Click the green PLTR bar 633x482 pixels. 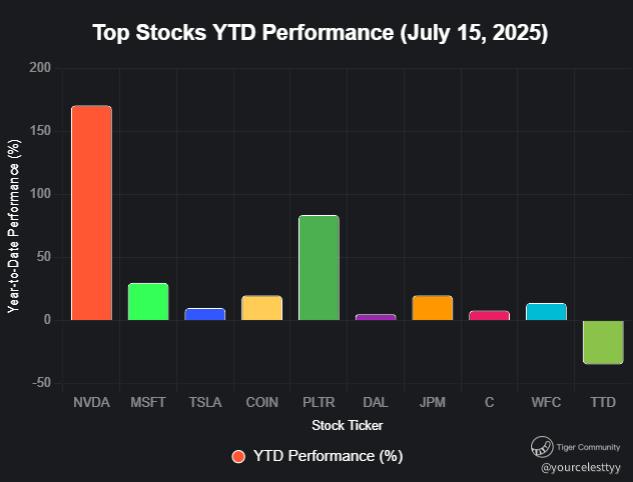click(318, 268)
